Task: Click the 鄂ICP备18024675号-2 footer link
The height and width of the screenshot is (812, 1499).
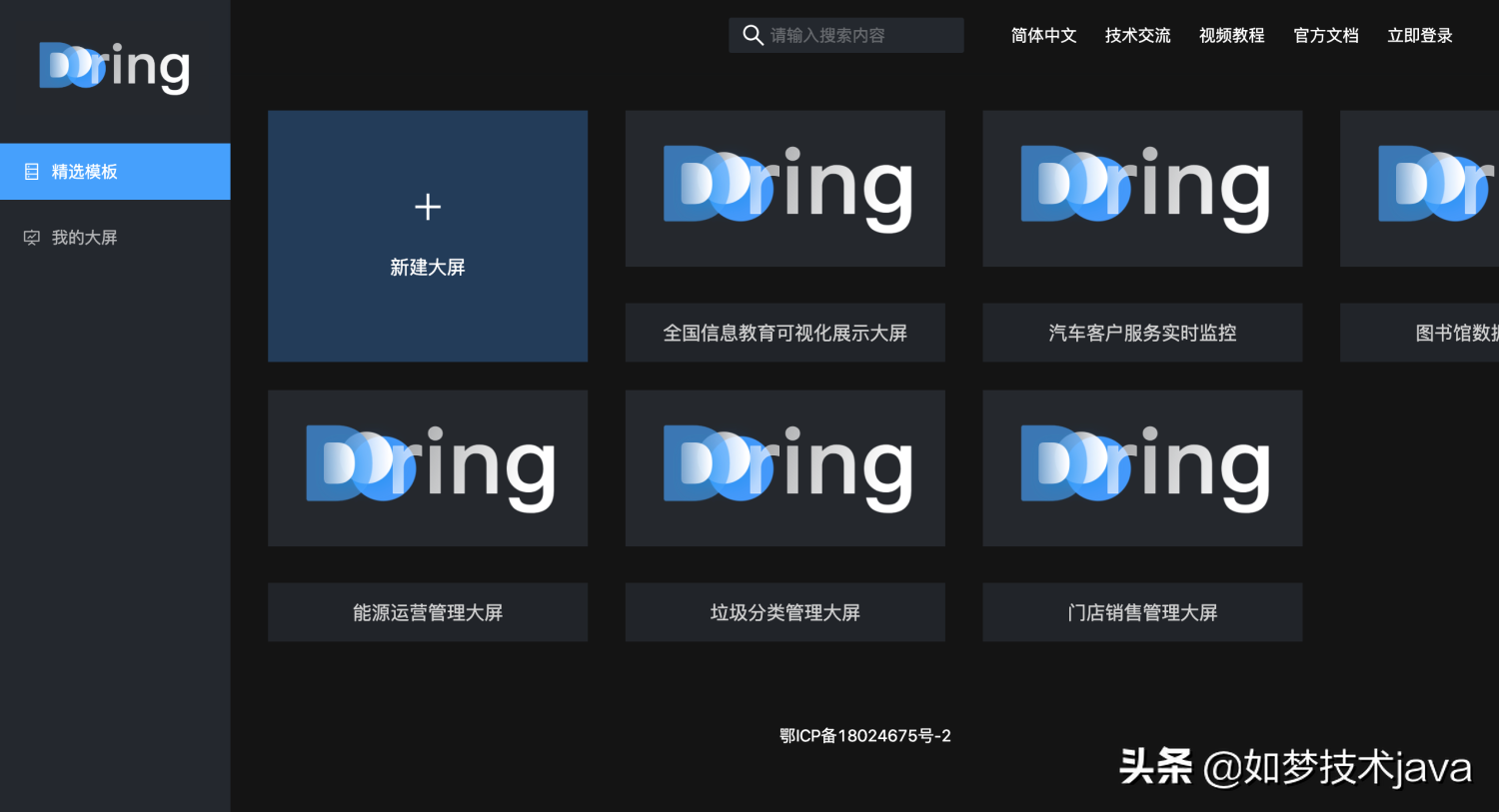Action: coord(865,736)
